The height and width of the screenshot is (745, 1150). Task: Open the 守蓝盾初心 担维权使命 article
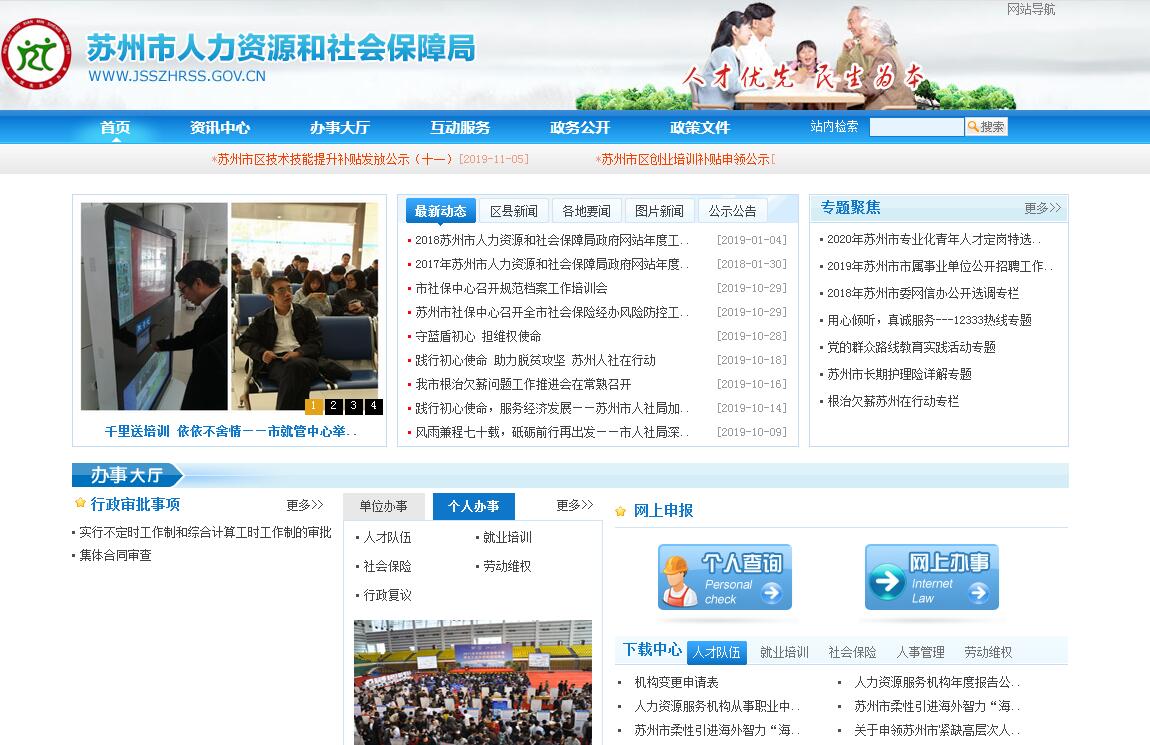click(478, 336)
